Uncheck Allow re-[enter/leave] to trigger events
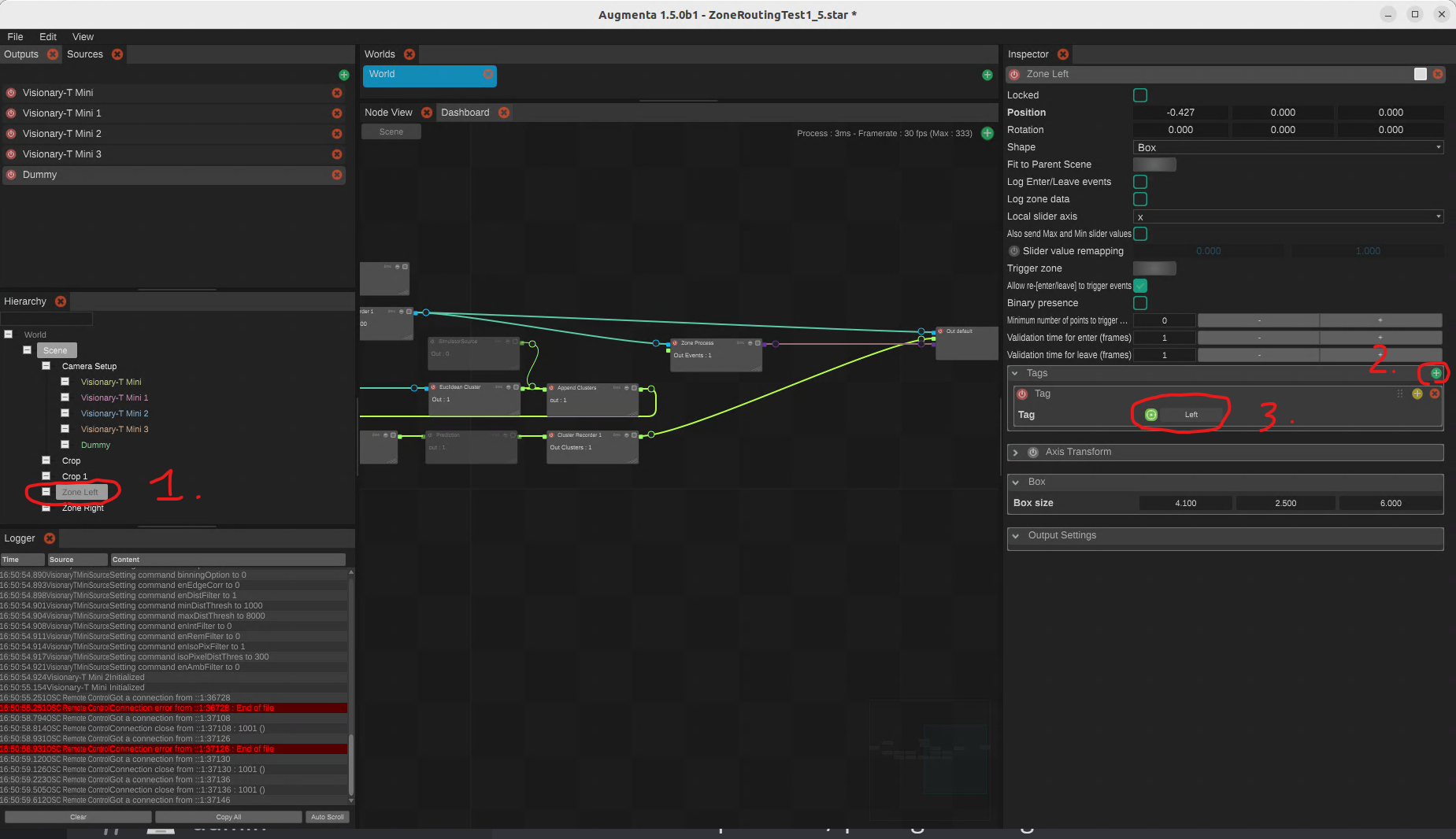This screenshot has height=839, width=1456. point(1140,286)
